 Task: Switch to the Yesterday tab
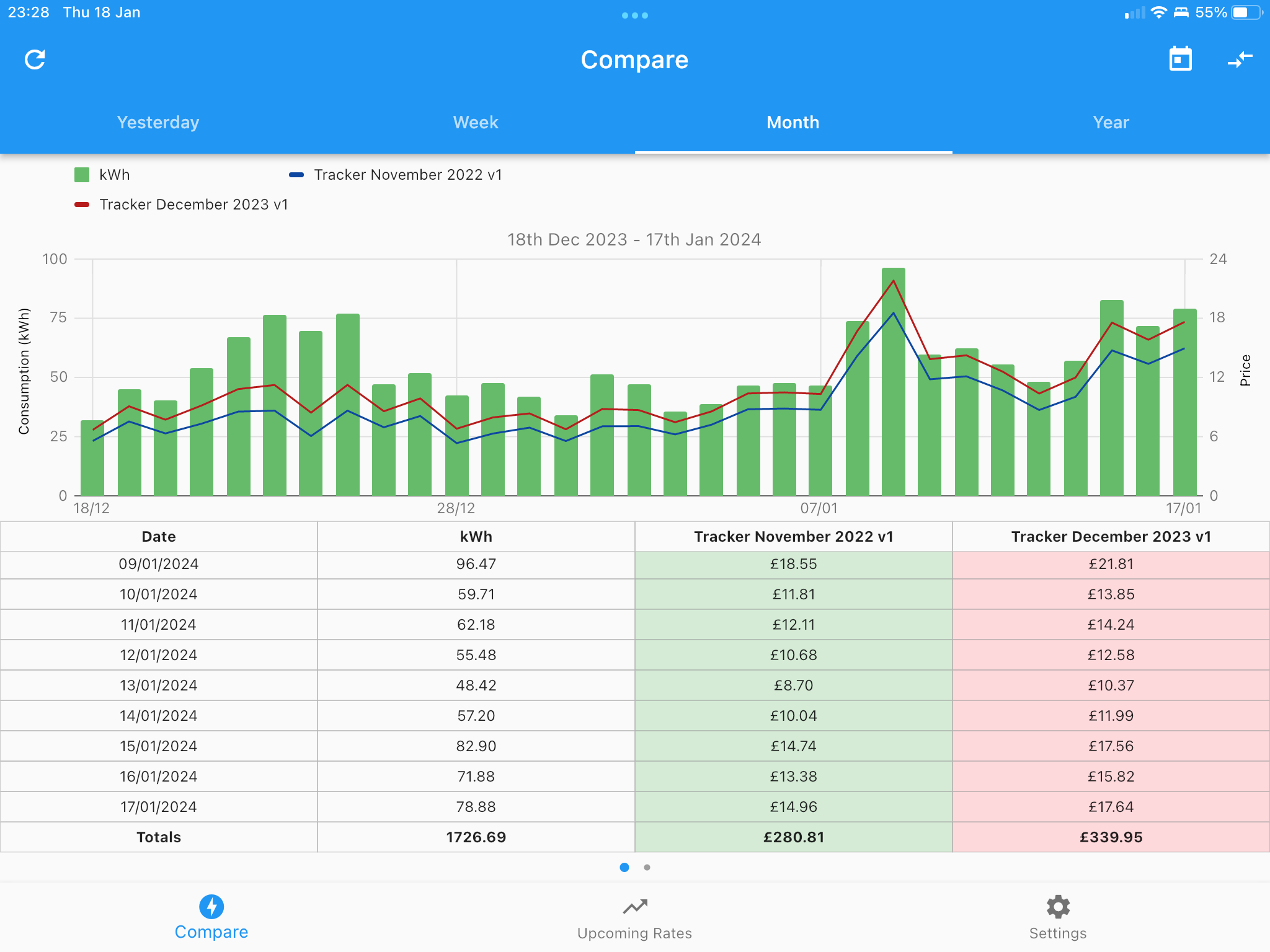[x=158, y=122]
